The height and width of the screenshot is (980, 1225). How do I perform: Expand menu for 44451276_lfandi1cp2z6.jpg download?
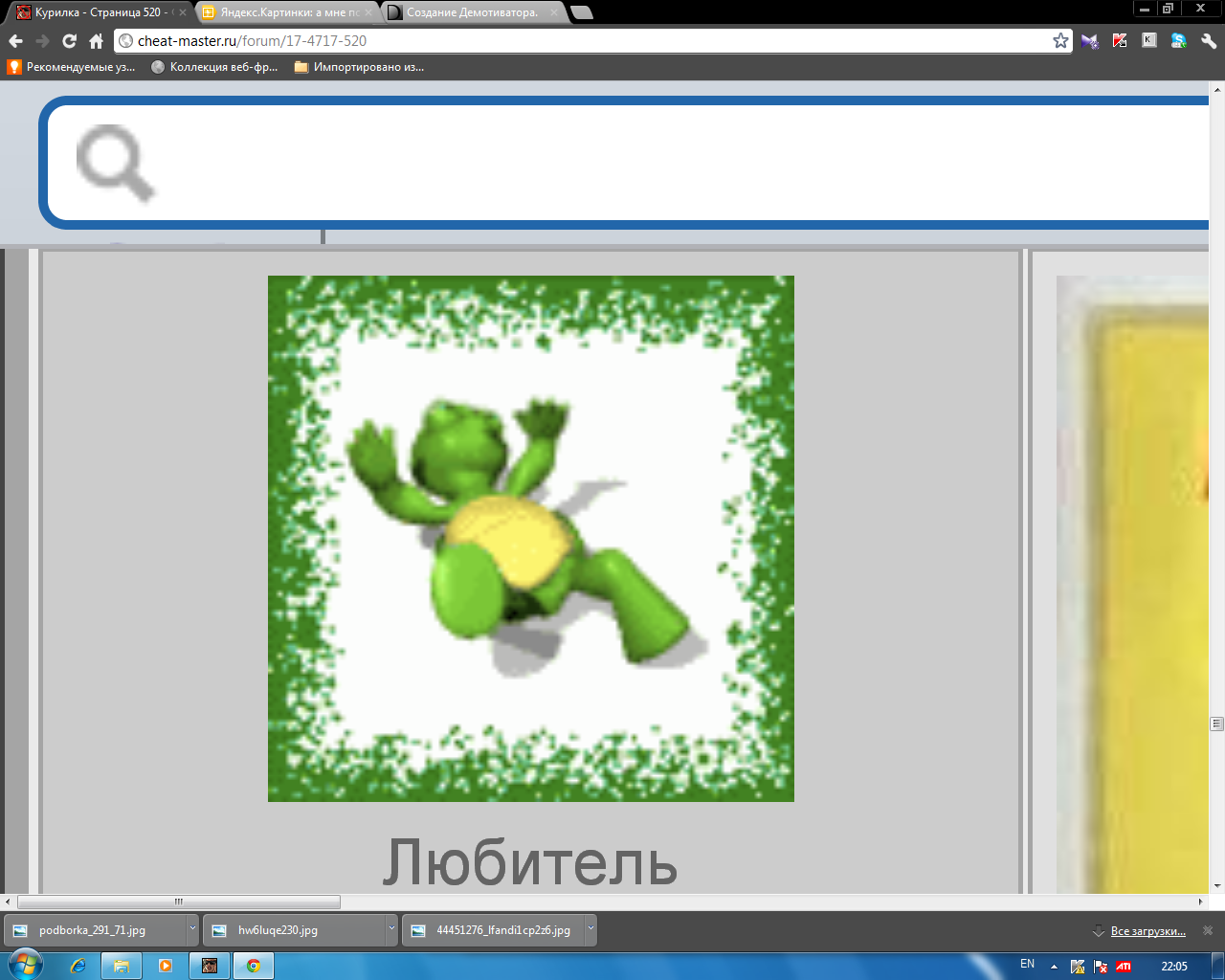[x=590, y=929]
